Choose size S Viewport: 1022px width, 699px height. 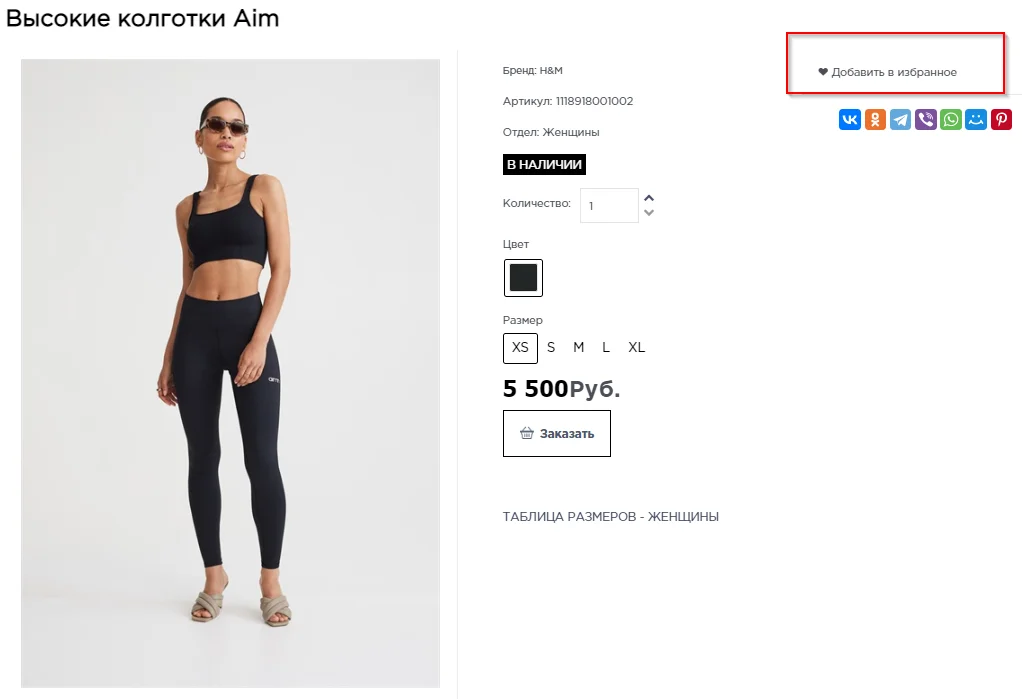coord(551,348)
